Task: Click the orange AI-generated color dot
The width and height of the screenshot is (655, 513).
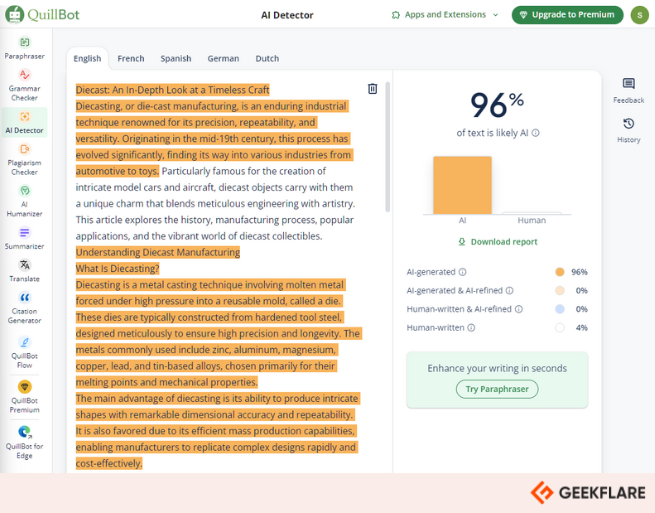Action: point(560,272)
